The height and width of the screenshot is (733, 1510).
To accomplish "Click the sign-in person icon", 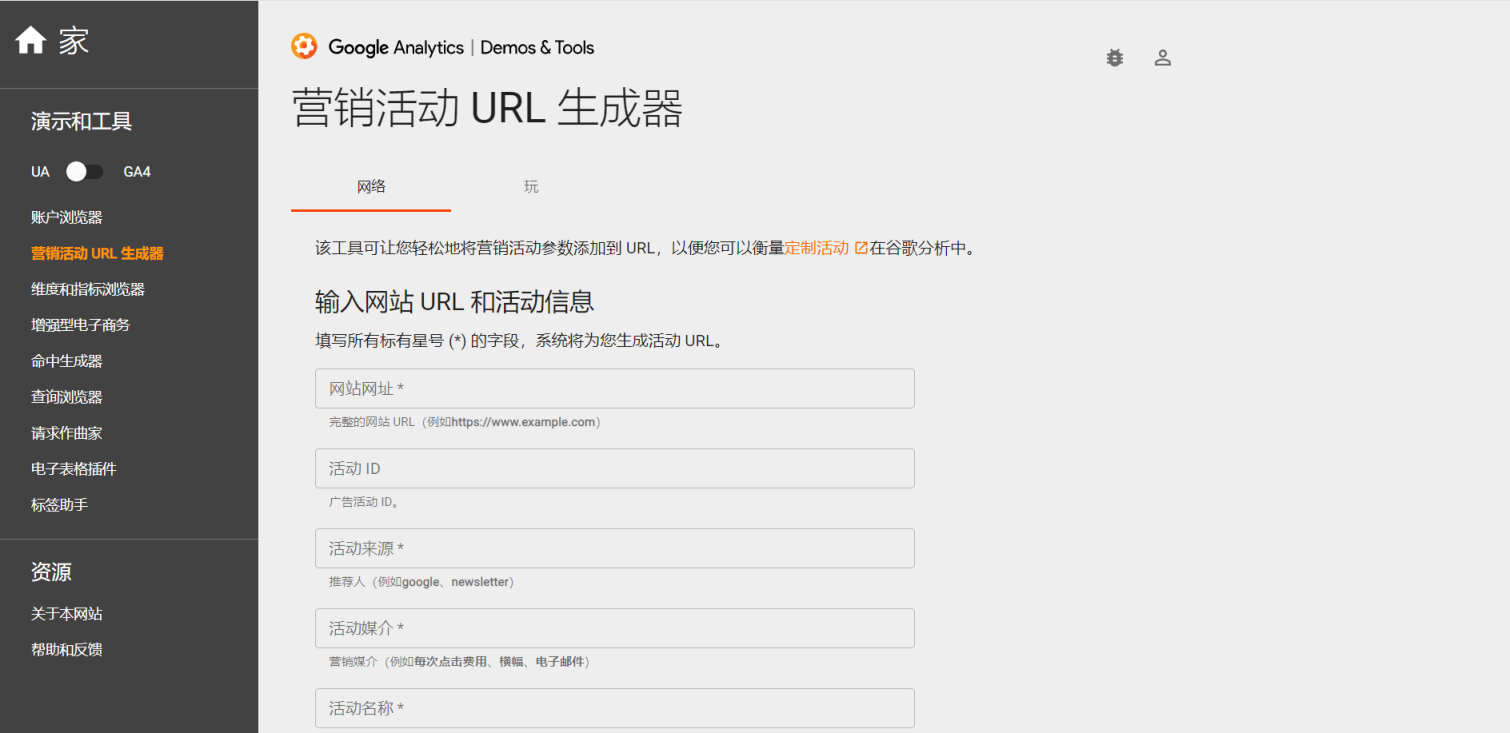I will click(1162, 57).
